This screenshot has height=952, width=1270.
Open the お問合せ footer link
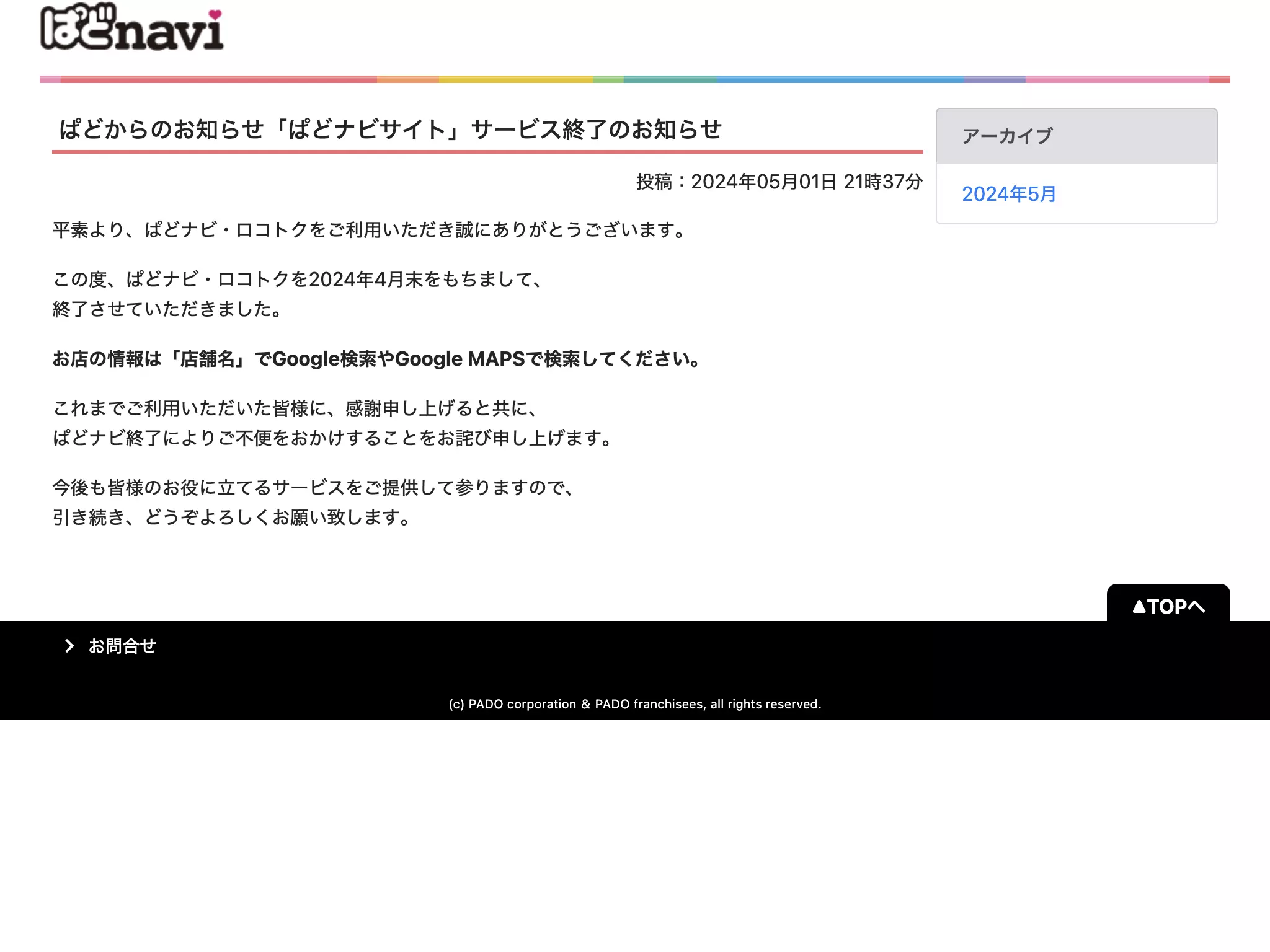pos(122,646)
